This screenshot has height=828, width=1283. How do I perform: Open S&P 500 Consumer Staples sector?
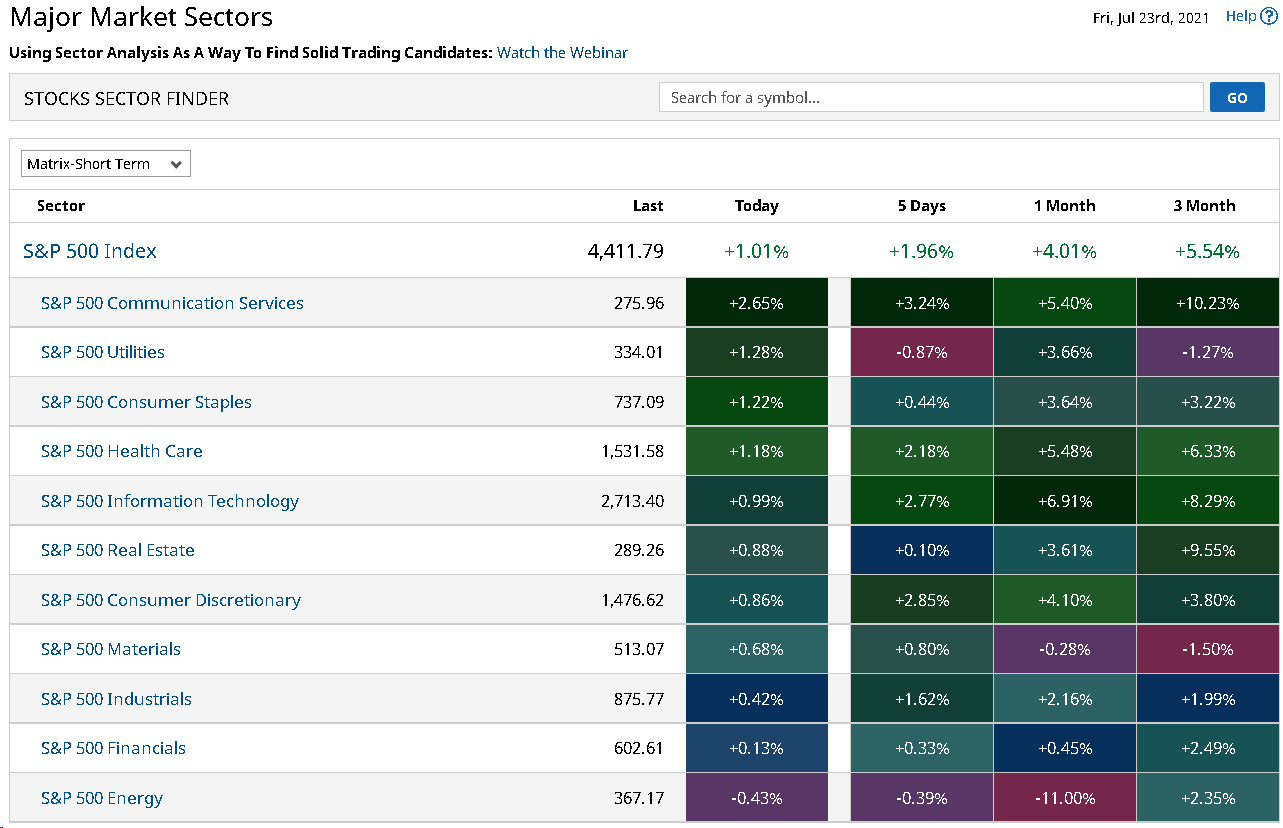pyautogui.click(x=146, y=402)
